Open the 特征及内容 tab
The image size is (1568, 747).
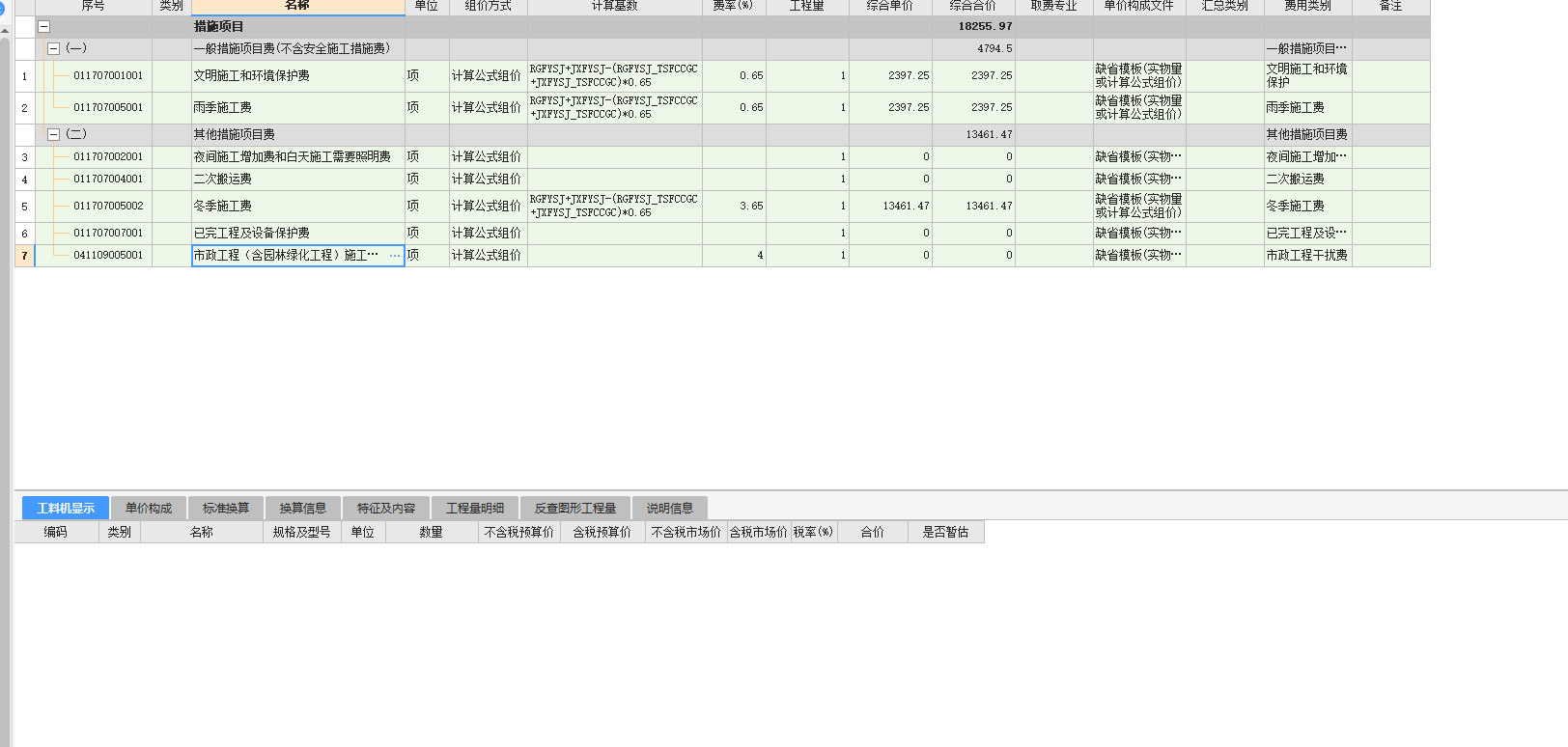tap(386, 508)
